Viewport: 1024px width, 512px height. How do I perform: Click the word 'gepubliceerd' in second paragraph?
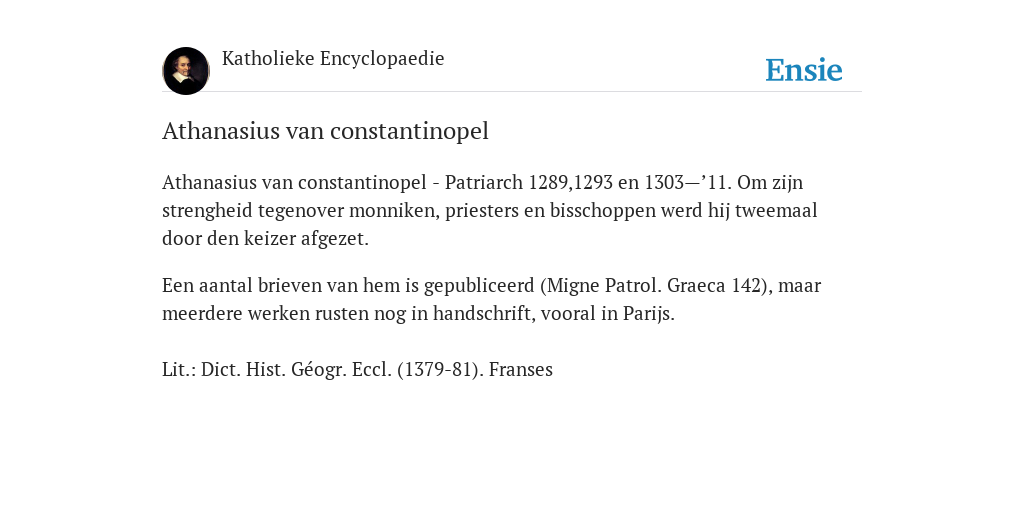point(479,286)
